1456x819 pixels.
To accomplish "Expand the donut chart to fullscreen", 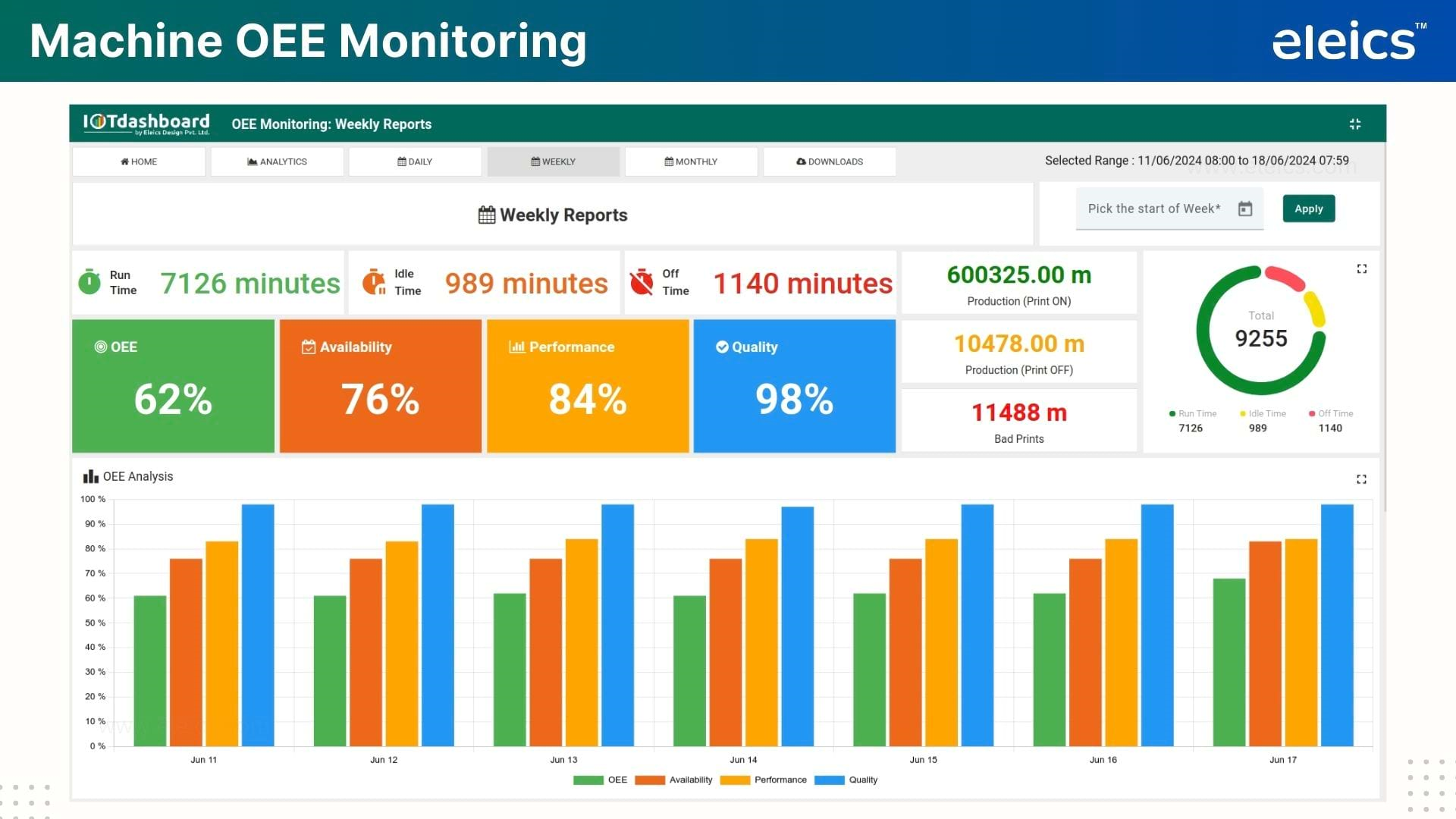I will coord(1362,268).
